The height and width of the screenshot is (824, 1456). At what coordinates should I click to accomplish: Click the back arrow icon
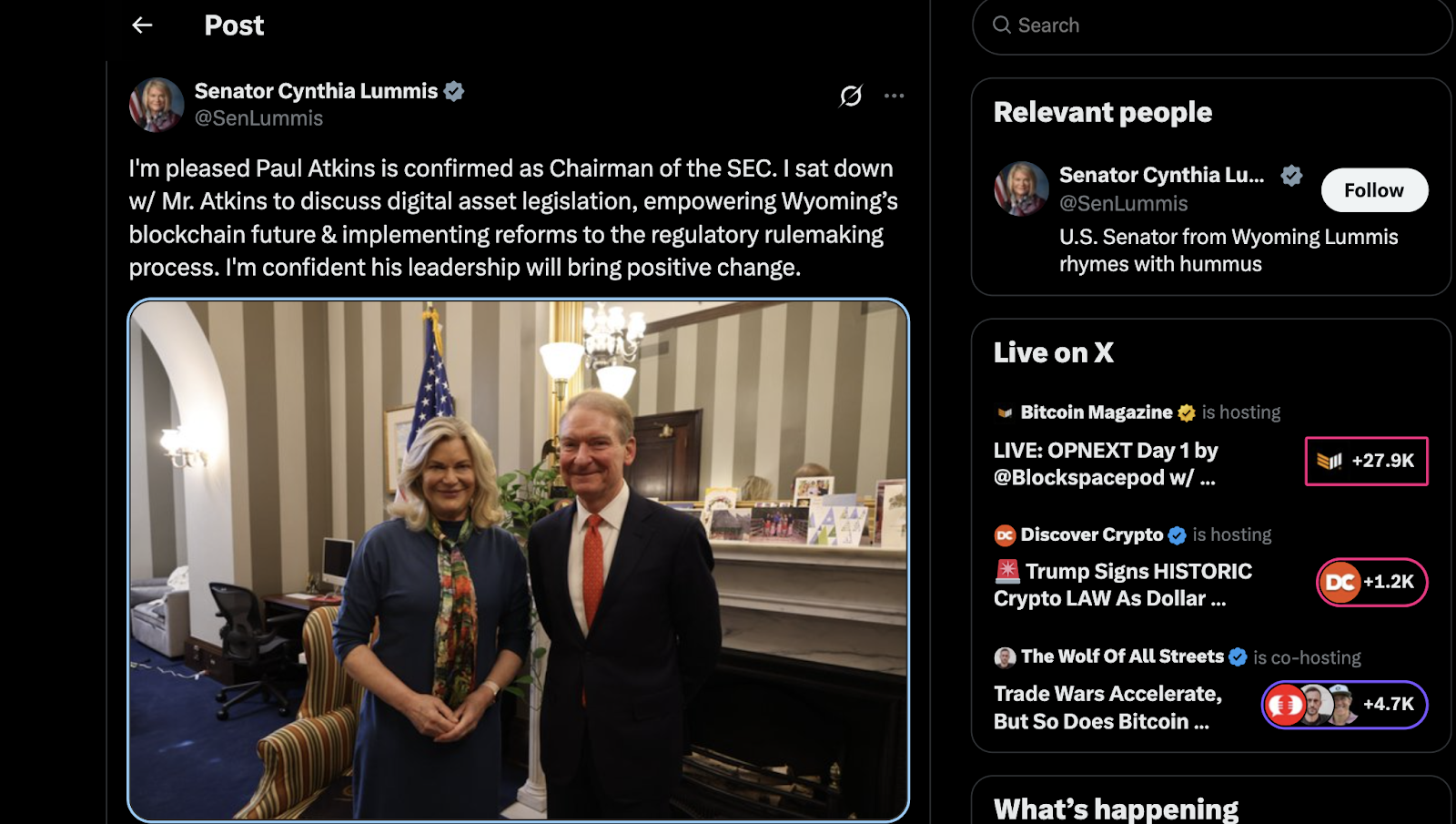pos(142,25)
